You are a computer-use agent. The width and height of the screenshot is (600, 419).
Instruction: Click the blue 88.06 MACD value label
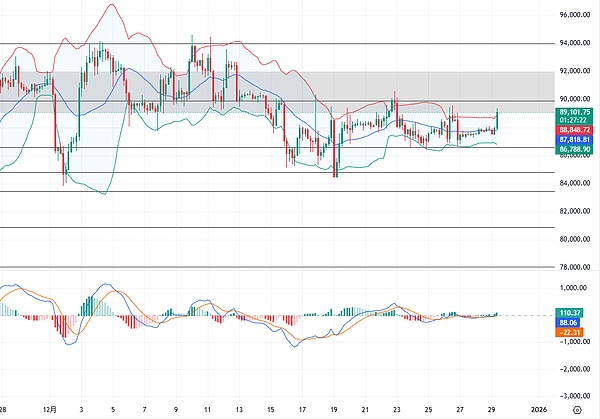(x=570, y=323)
